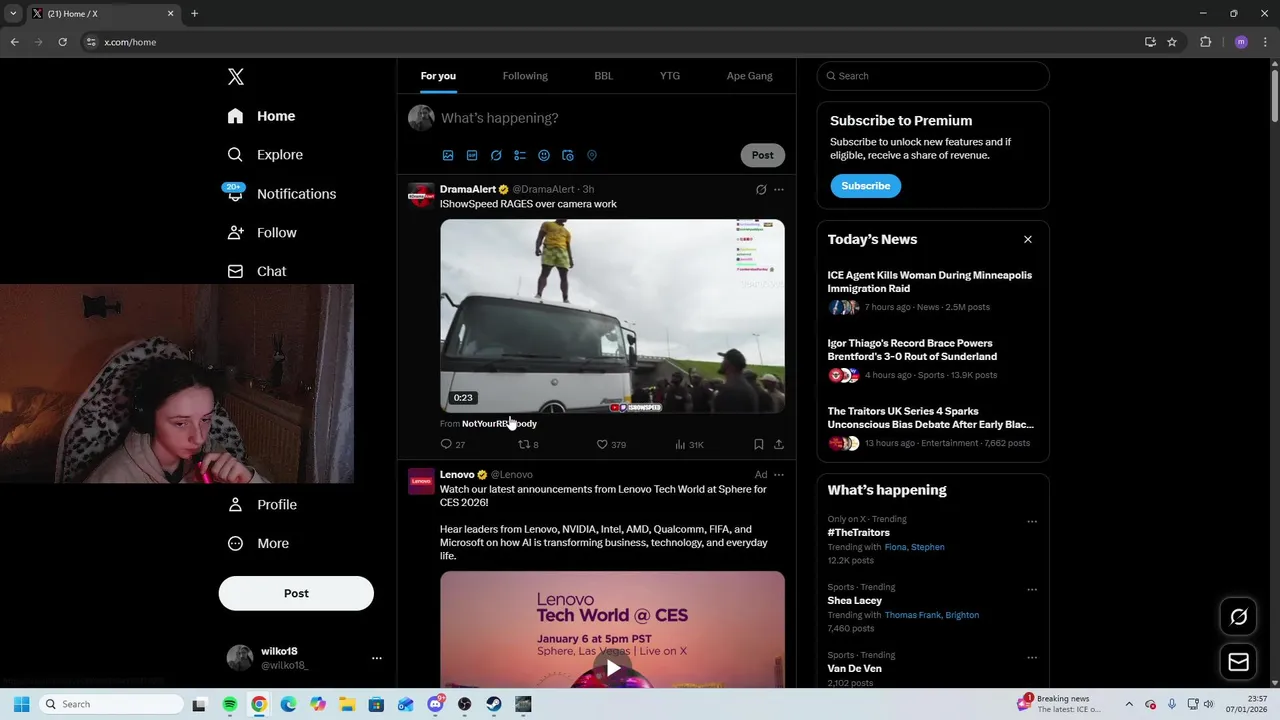Open wilko18 account options ellipsis
The width and height of the screenshot is (1280, 720).
[377, 658]
